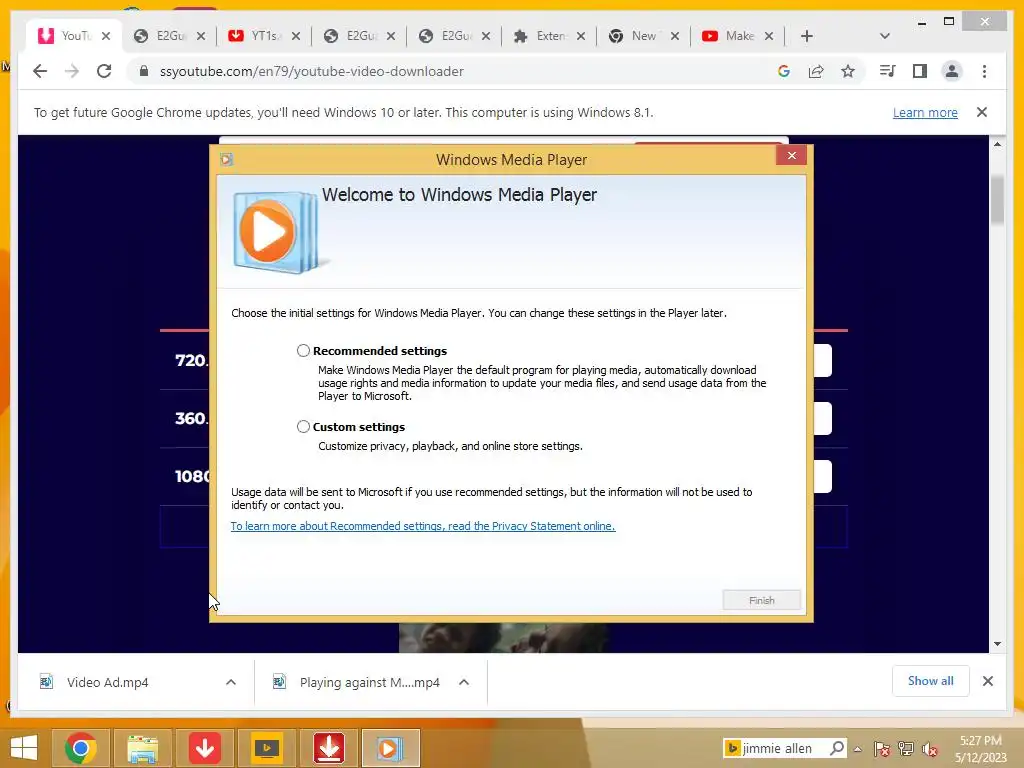The height and width of the screenshot is (768, 1024).
Task: Open the Windows Start button
Action: click(x=24, y=748)
